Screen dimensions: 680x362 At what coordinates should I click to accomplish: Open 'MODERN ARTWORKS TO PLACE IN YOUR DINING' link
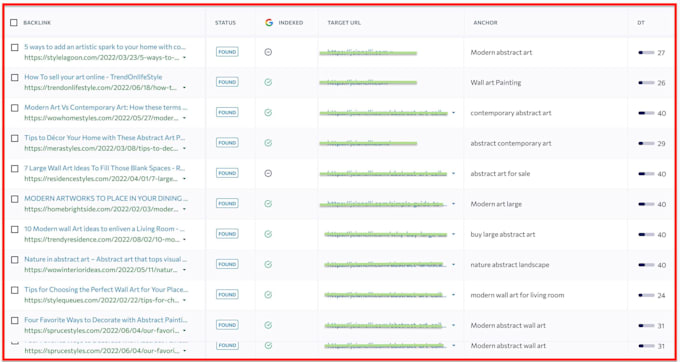click(106, 198)
